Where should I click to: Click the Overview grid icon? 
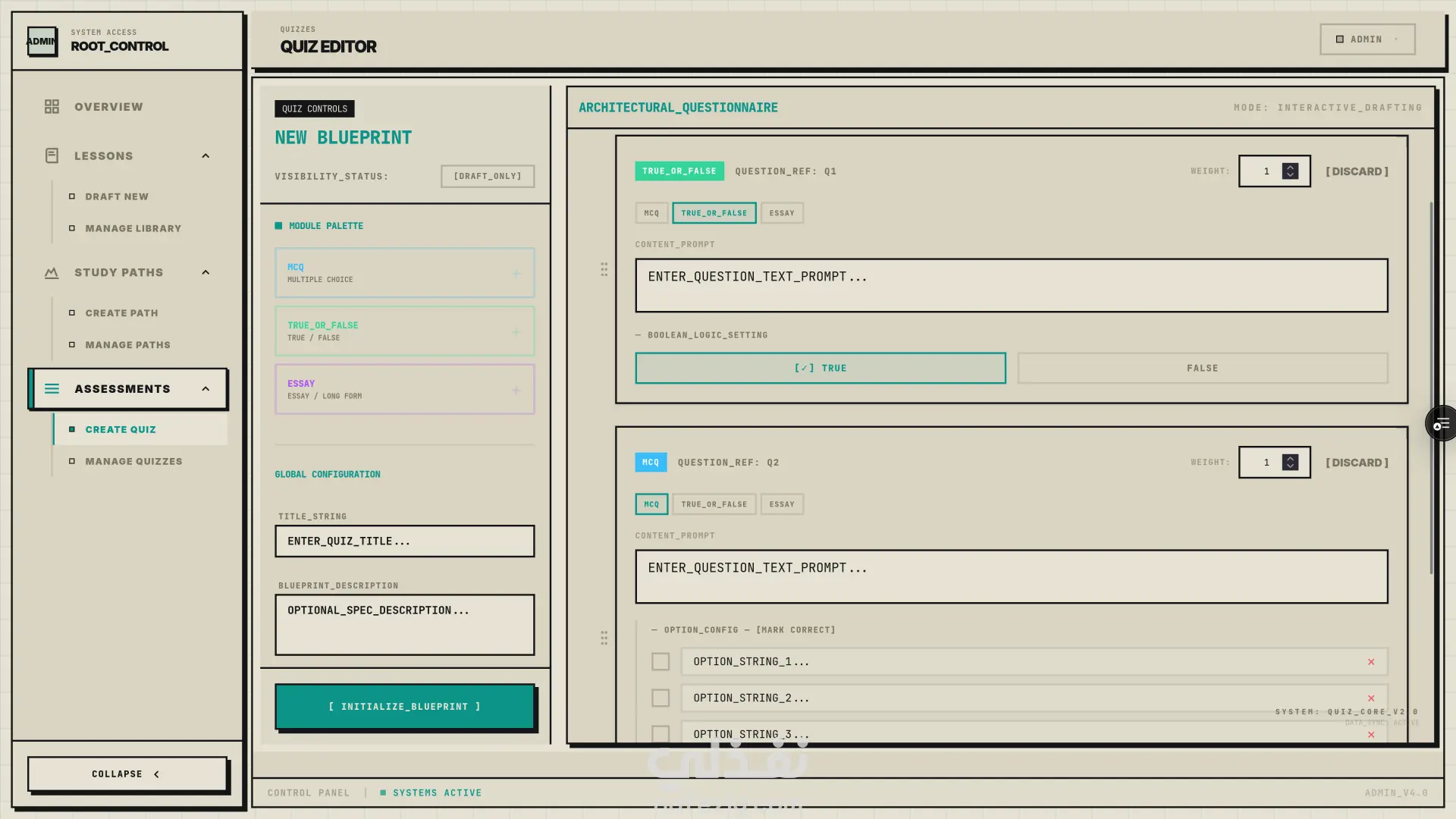coord(52,107)
